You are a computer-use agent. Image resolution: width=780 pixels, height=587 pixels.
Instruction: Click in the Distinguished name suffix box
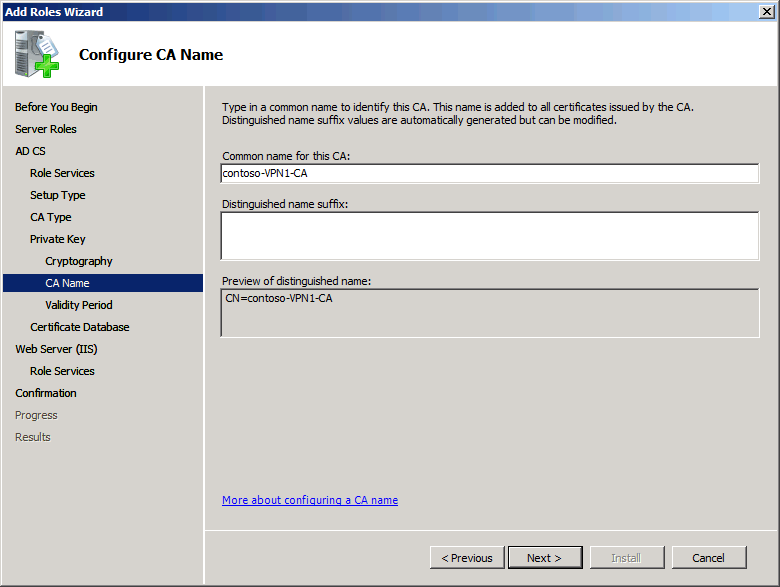(490, 236)
